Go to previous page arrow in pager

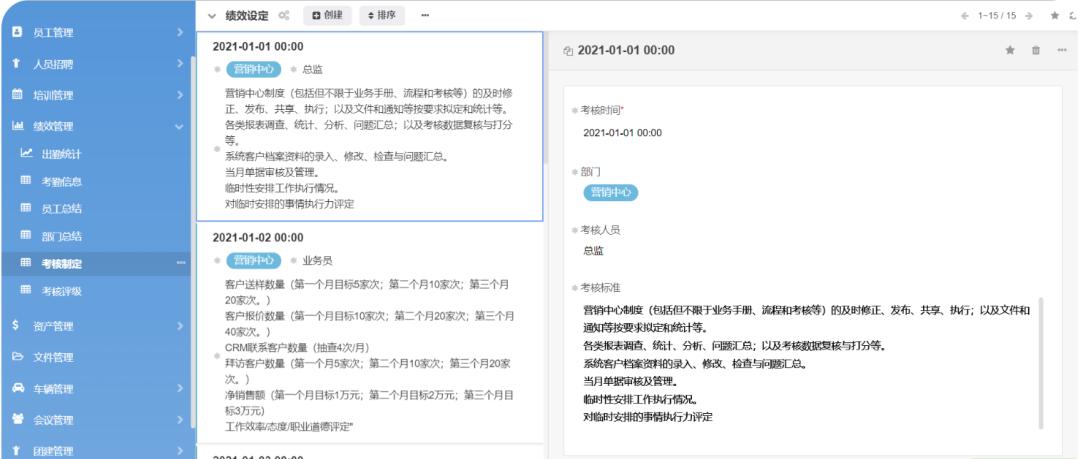click(x=965, y=16)
